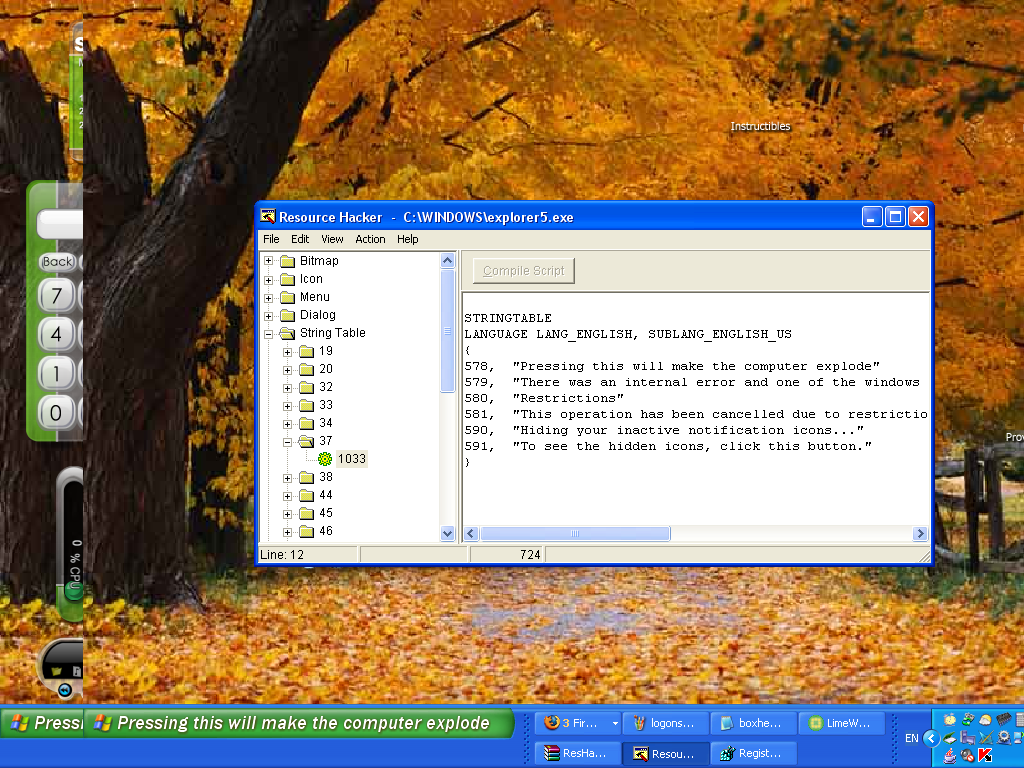Screen dimensions: 1024x768
Task: Click the line 578 'Pressing this will make' string
Action: click(696, 366)
